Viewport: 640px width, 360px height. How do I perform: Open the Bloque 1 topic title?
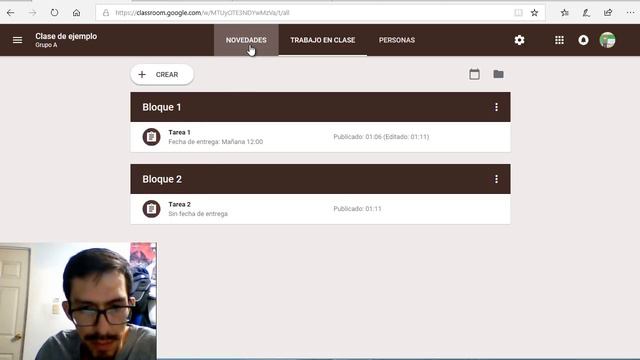[x=162, y=107]
